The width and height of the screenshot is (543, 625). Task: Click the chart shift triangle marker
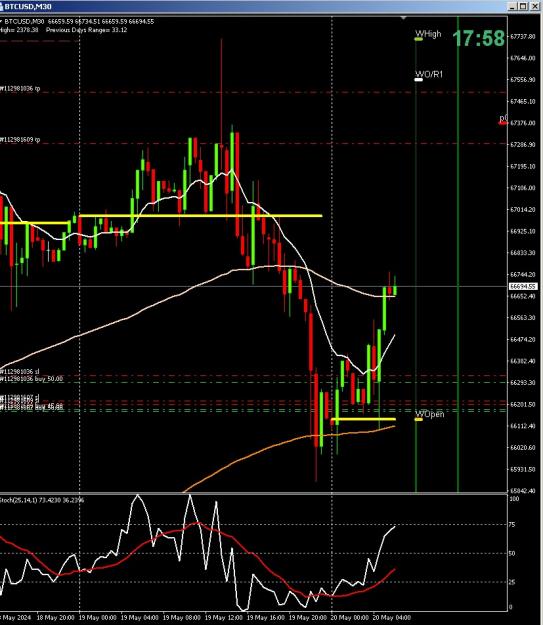pyautogui.click(x=403, y=18)
